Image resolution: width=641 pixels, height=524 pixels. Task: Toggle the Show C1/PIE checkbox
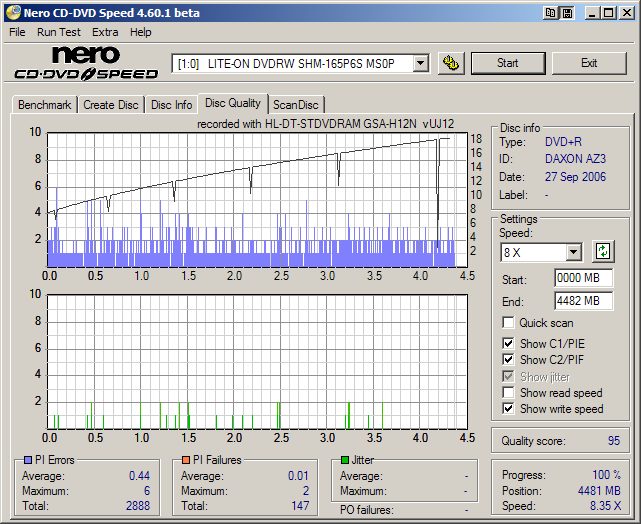[508, 343]
